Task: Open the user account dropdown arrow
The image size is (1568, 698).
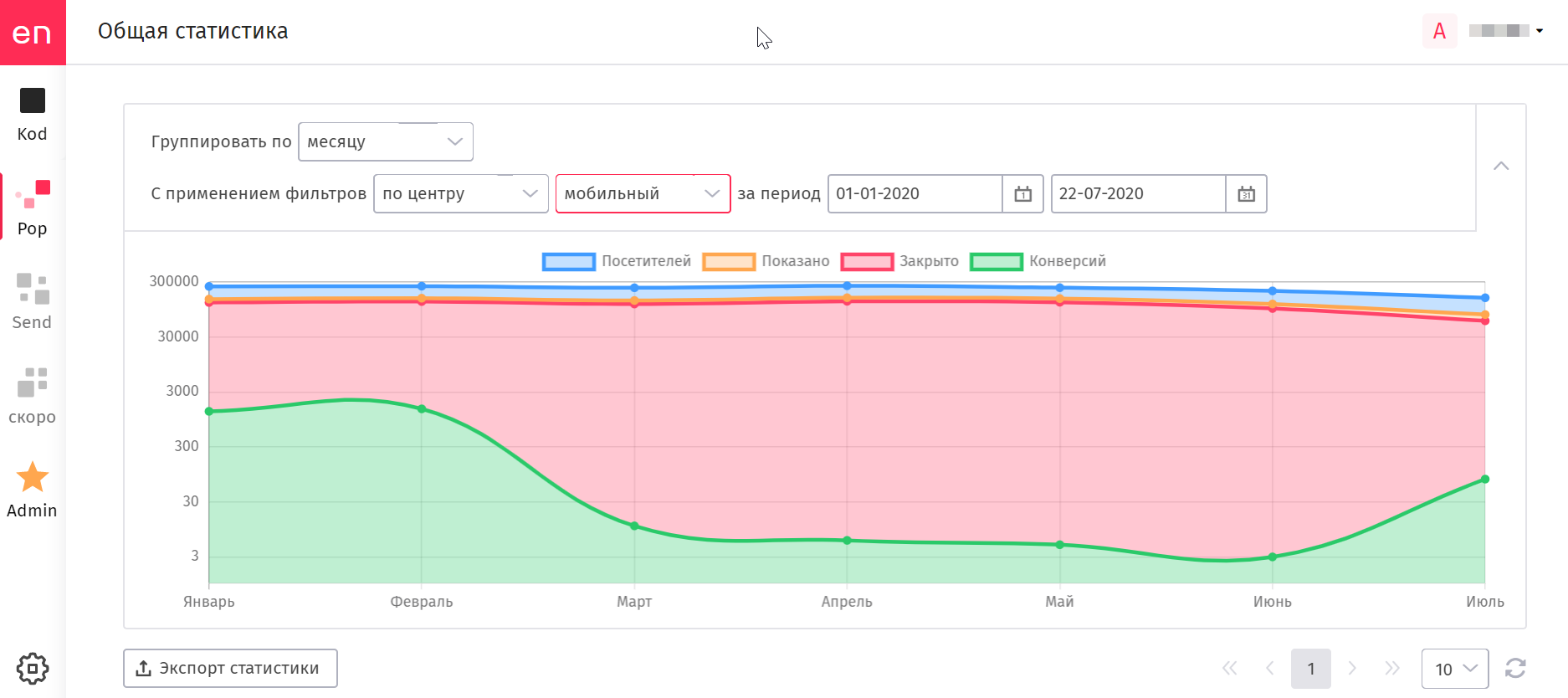Action: 1540,31
